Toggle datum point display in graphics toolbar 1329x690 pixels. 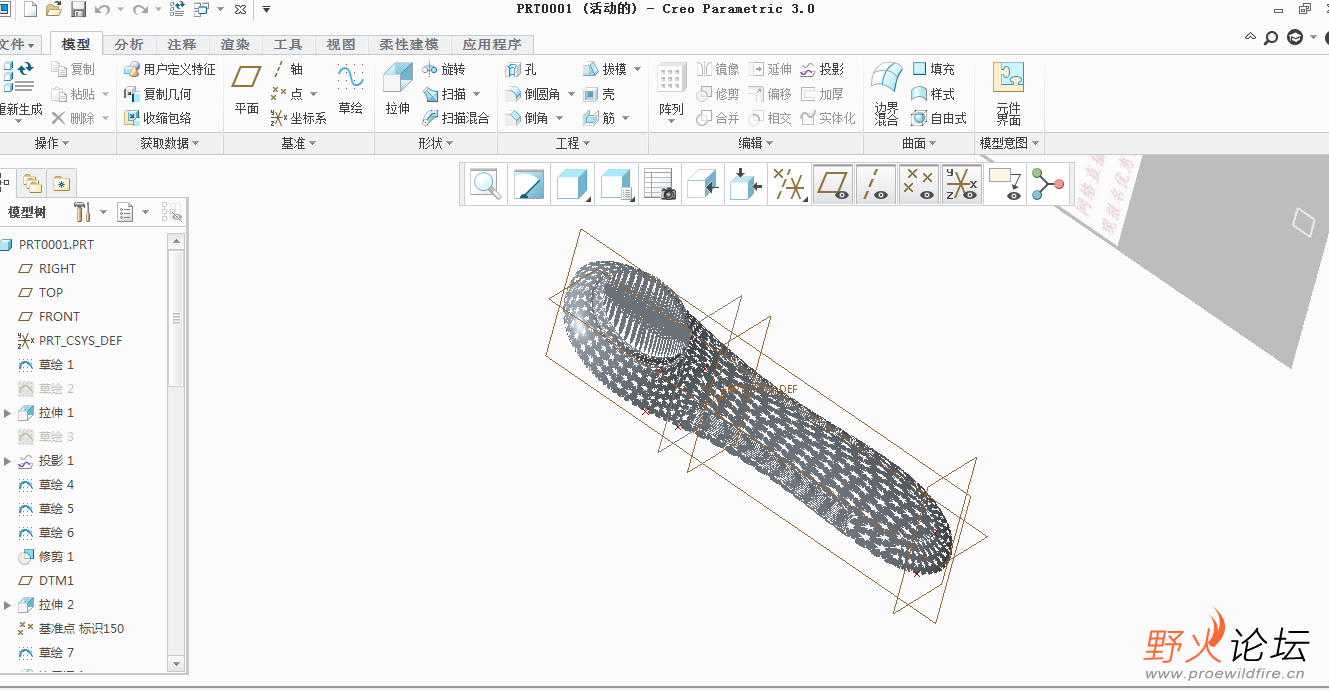coord(918,185)
